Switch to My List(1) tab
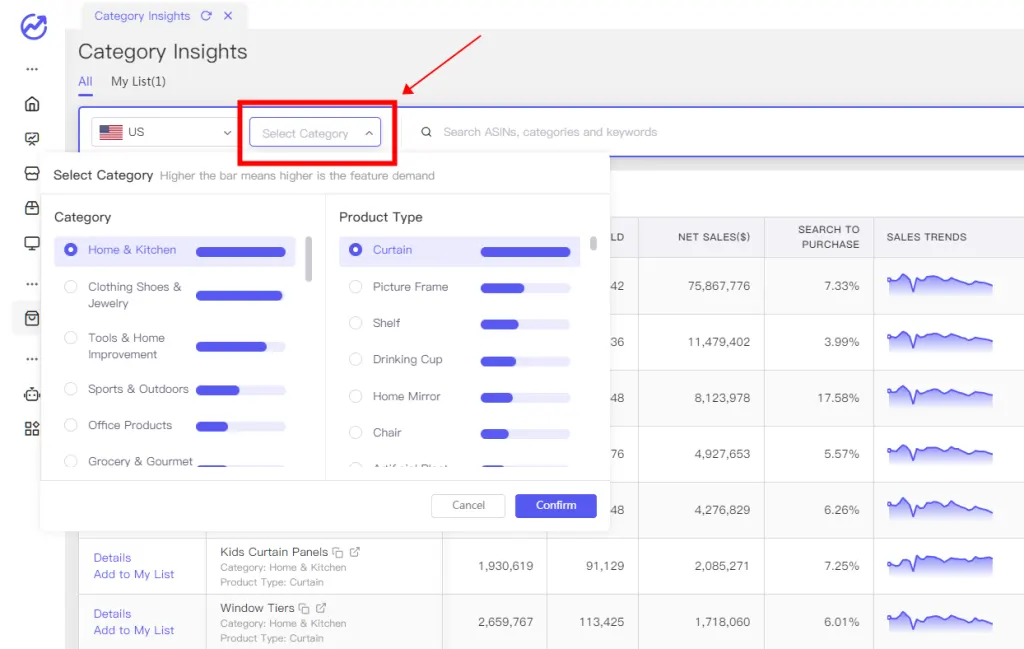 point(138,82)
